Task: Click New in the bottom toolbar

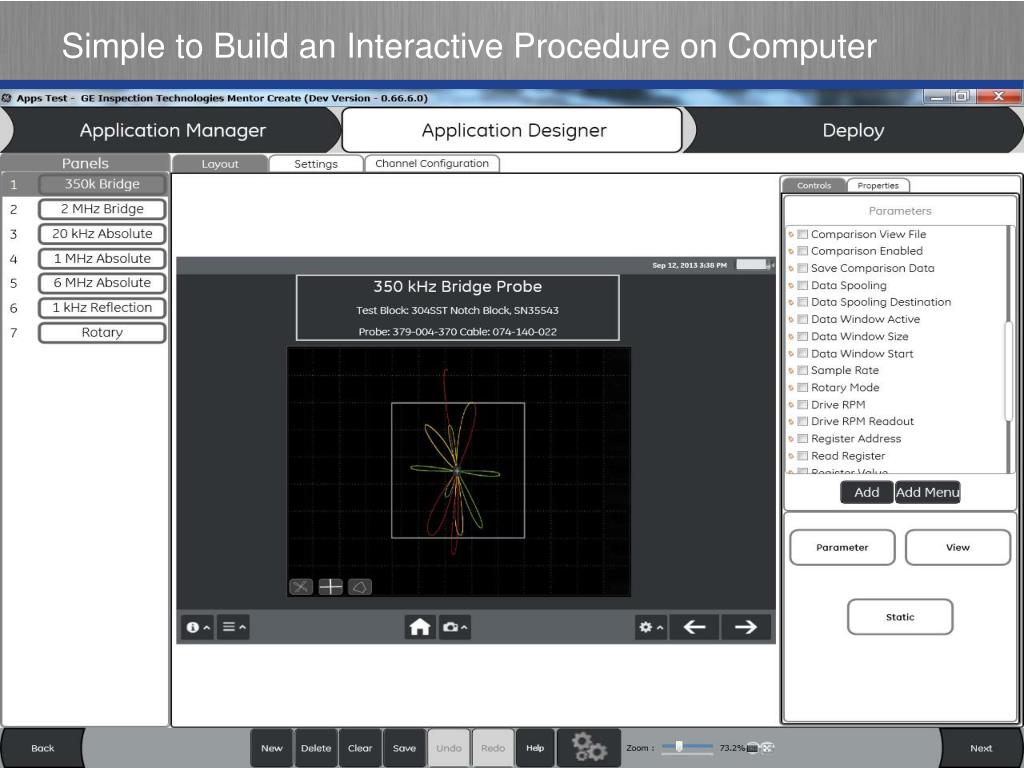Action: pyautogui.click(x=272, y=748)
